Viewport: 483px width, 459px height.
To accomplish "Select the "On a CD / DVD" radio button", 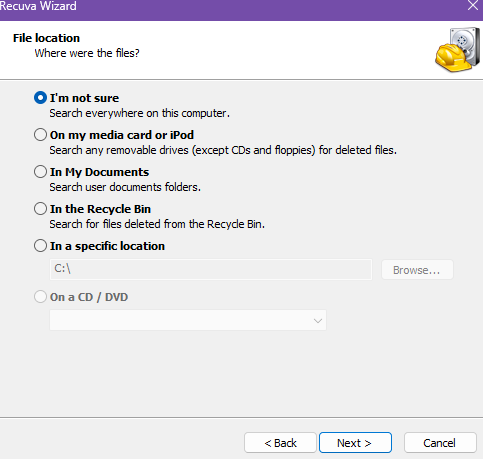I will click(x=40, y=297).
